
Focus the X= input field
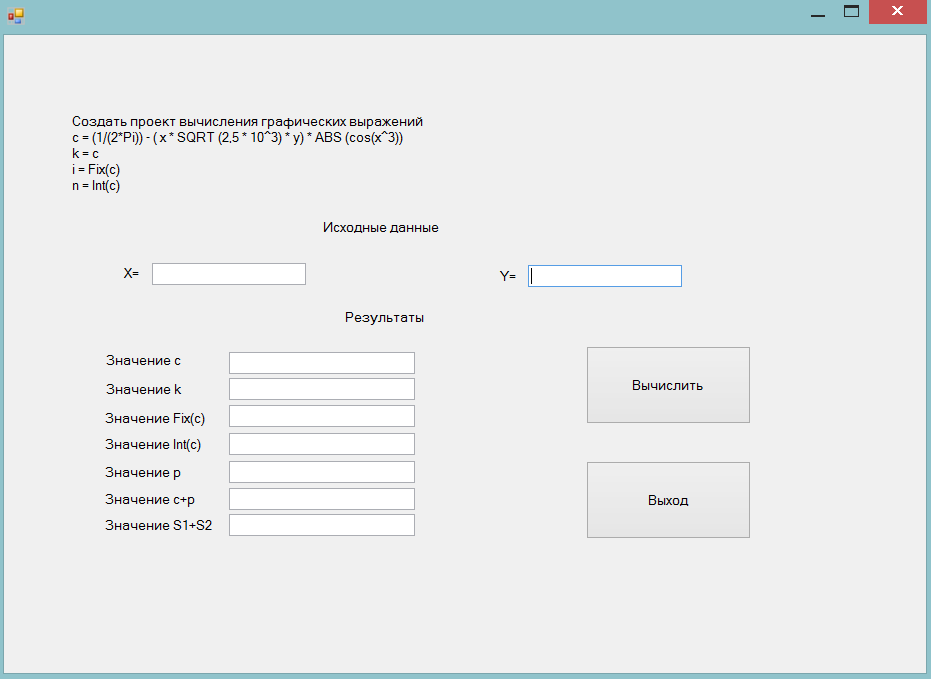click(229, 274)
